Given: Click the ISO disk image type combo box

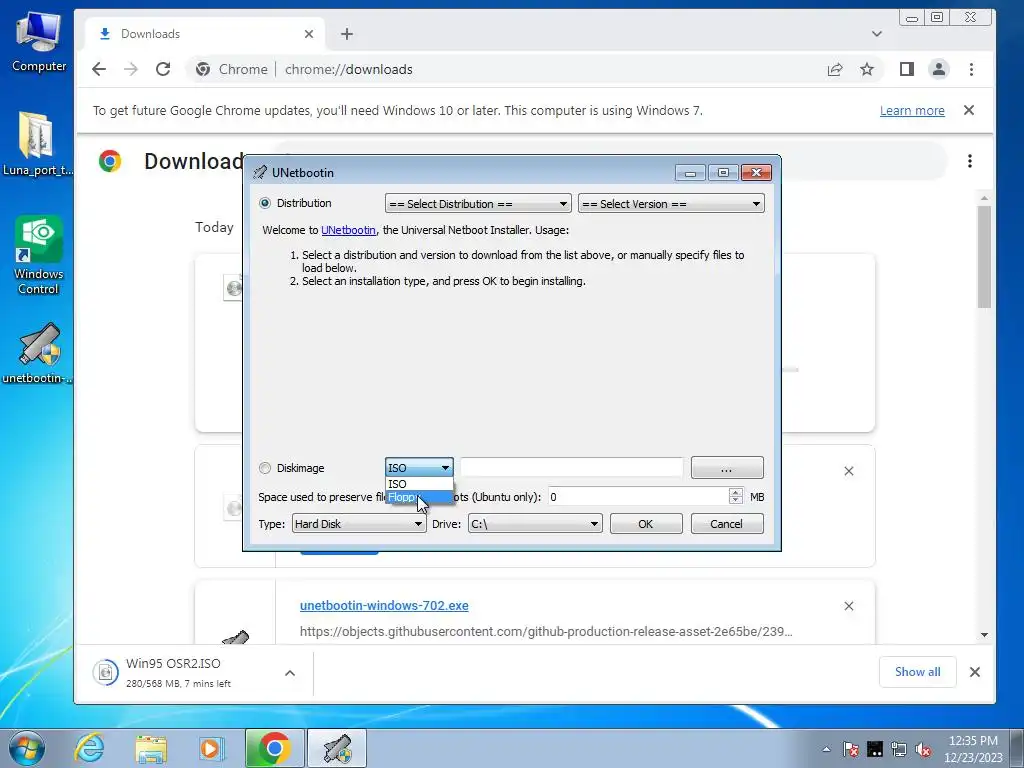Looking at the screenshot, I should (419, 468).
